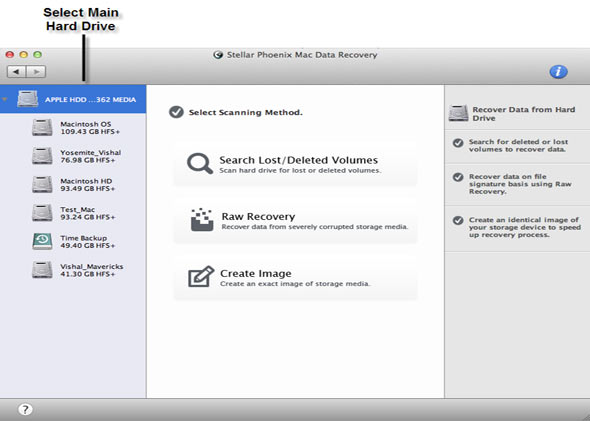Image resolution: width=590 pixels, height=421 pixels.
Task: Go back with the left arrow button
Action: tap(17, 71)
